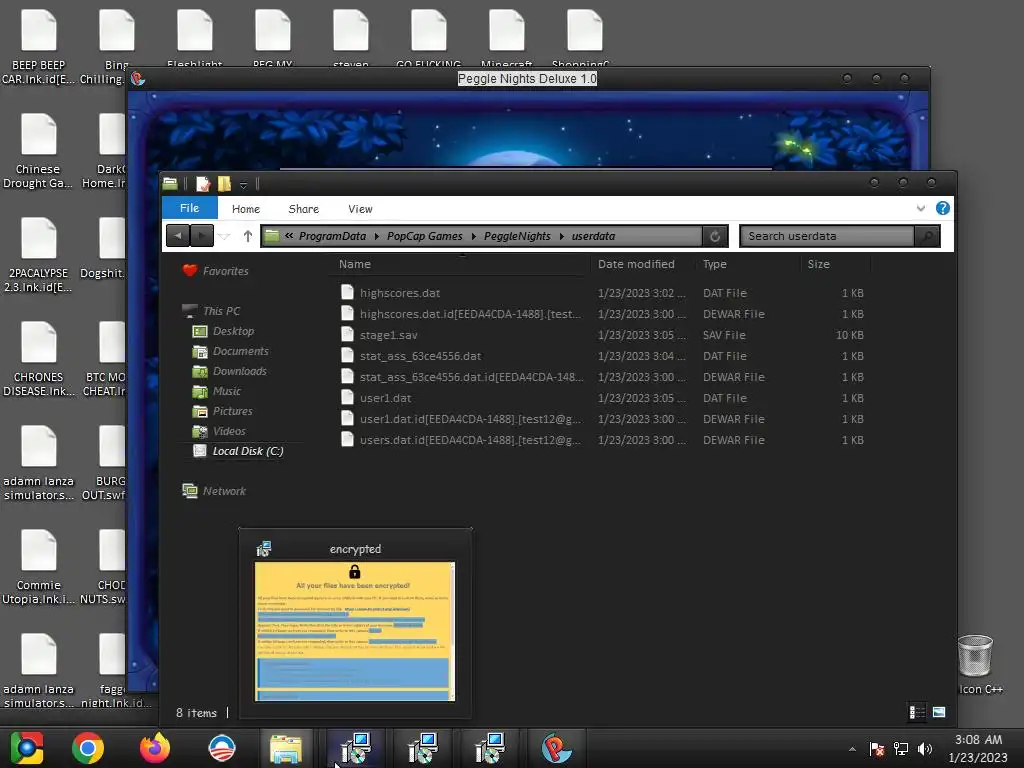
Task: Click userdata in the address breadcrumb
Action: click(x=593, y=236)
